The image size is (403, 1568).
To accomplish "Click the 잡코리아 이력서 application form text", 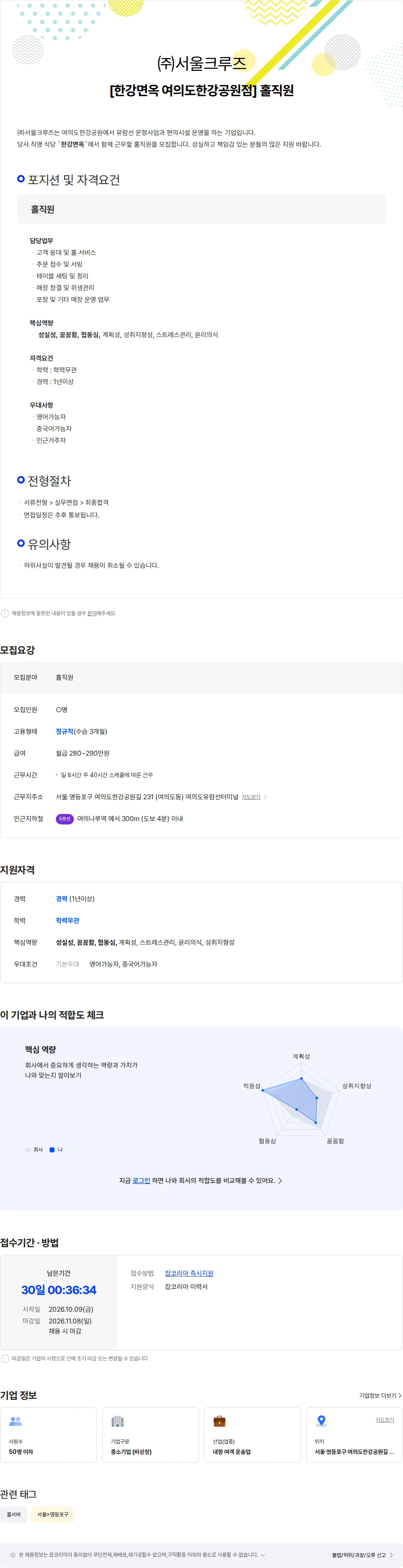I will pyautogui.click(x=186, y=1286).
